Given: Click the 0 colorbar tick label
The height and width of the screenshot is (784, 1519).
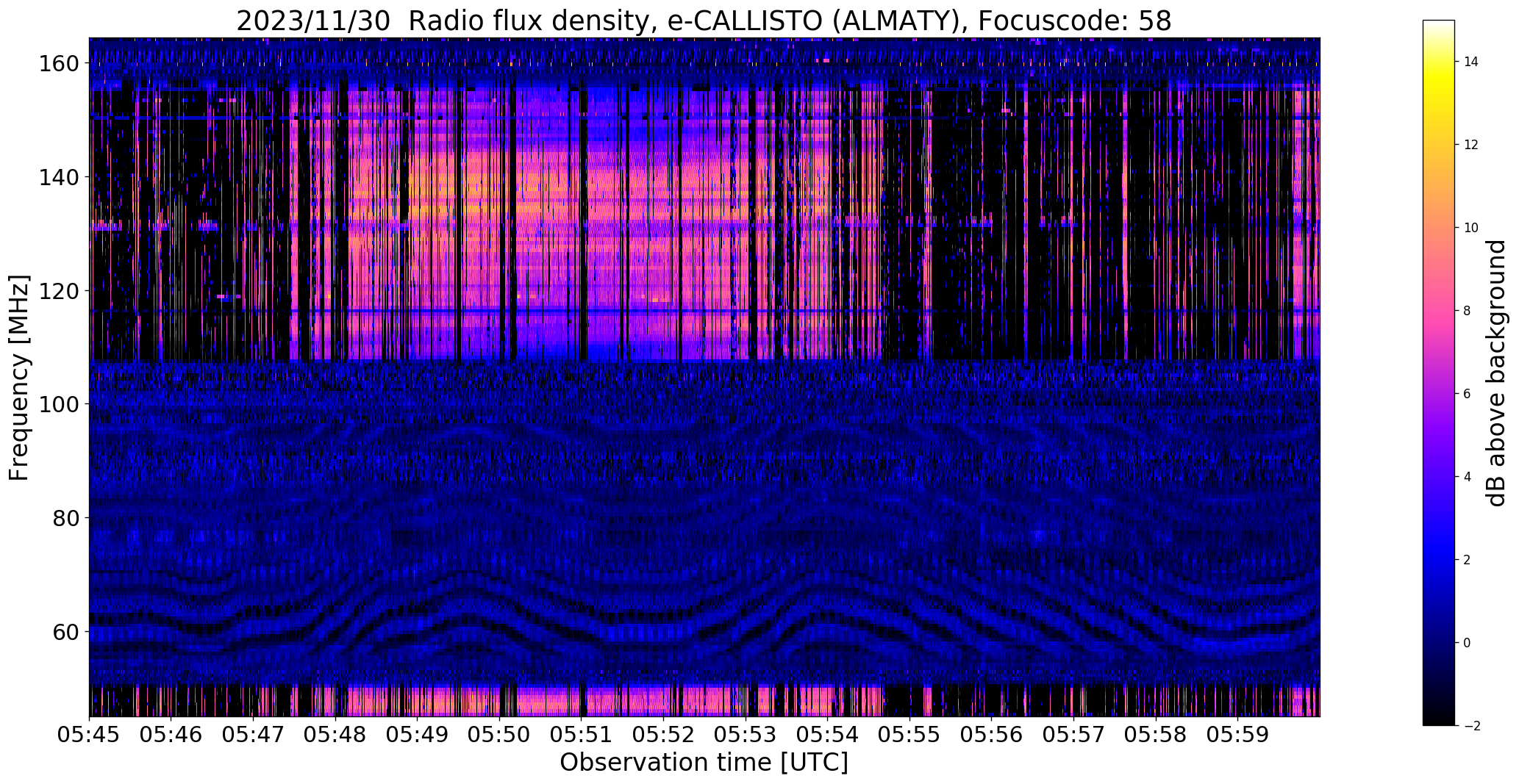Looking at the screenshot, I should click(x=1468, y=644).
